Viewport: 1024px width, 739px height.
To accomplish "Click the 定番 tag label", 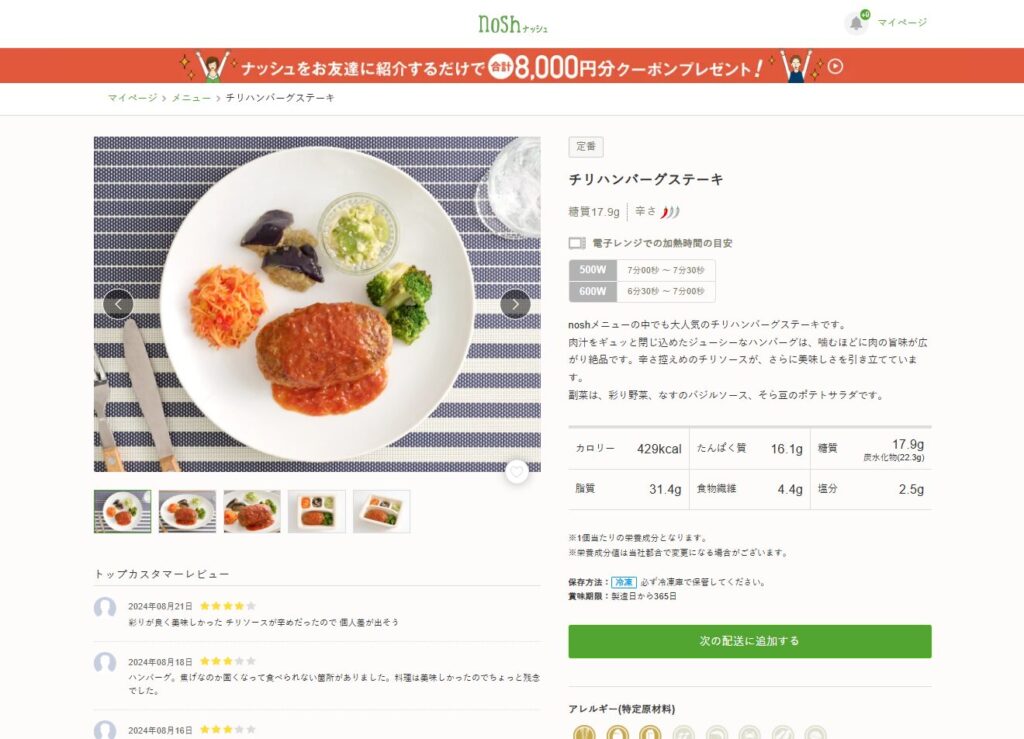I will pyautogui.click(x=586, y=147).
